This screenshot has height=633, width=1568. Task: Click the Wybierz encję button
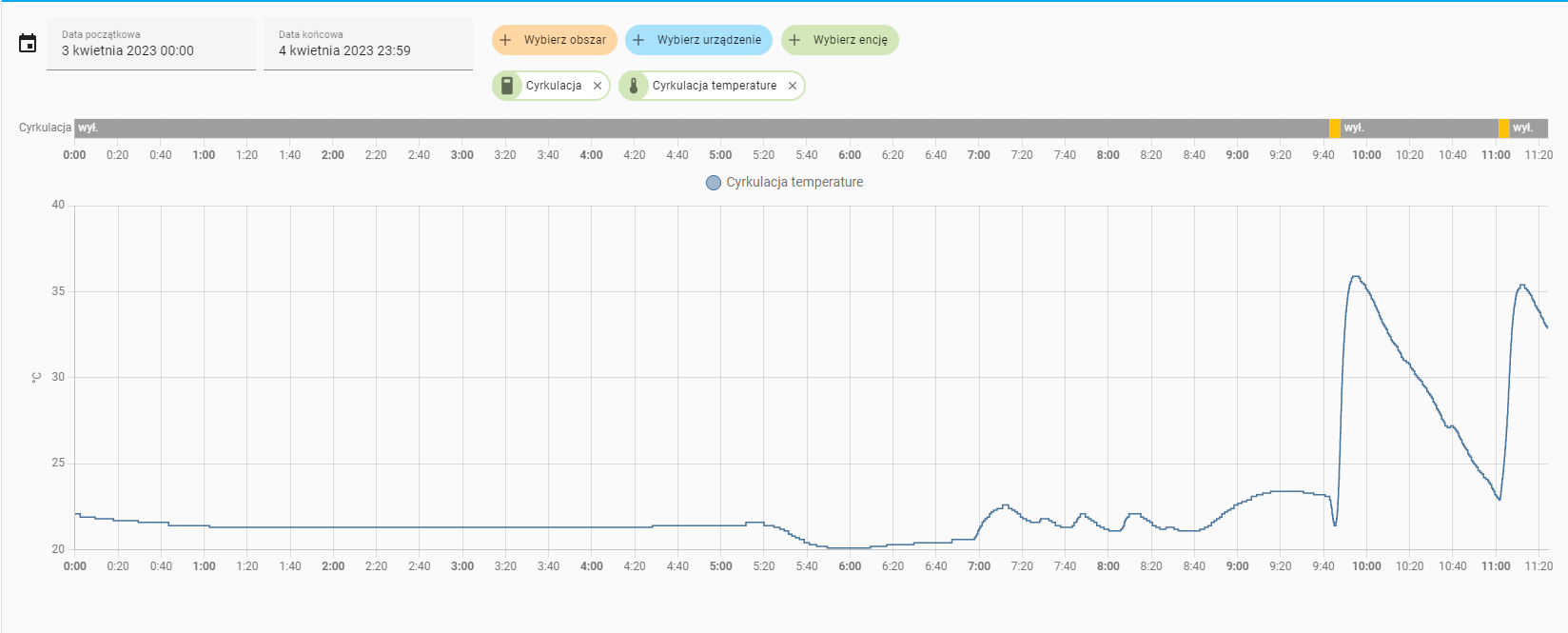(x=840, y=40)
